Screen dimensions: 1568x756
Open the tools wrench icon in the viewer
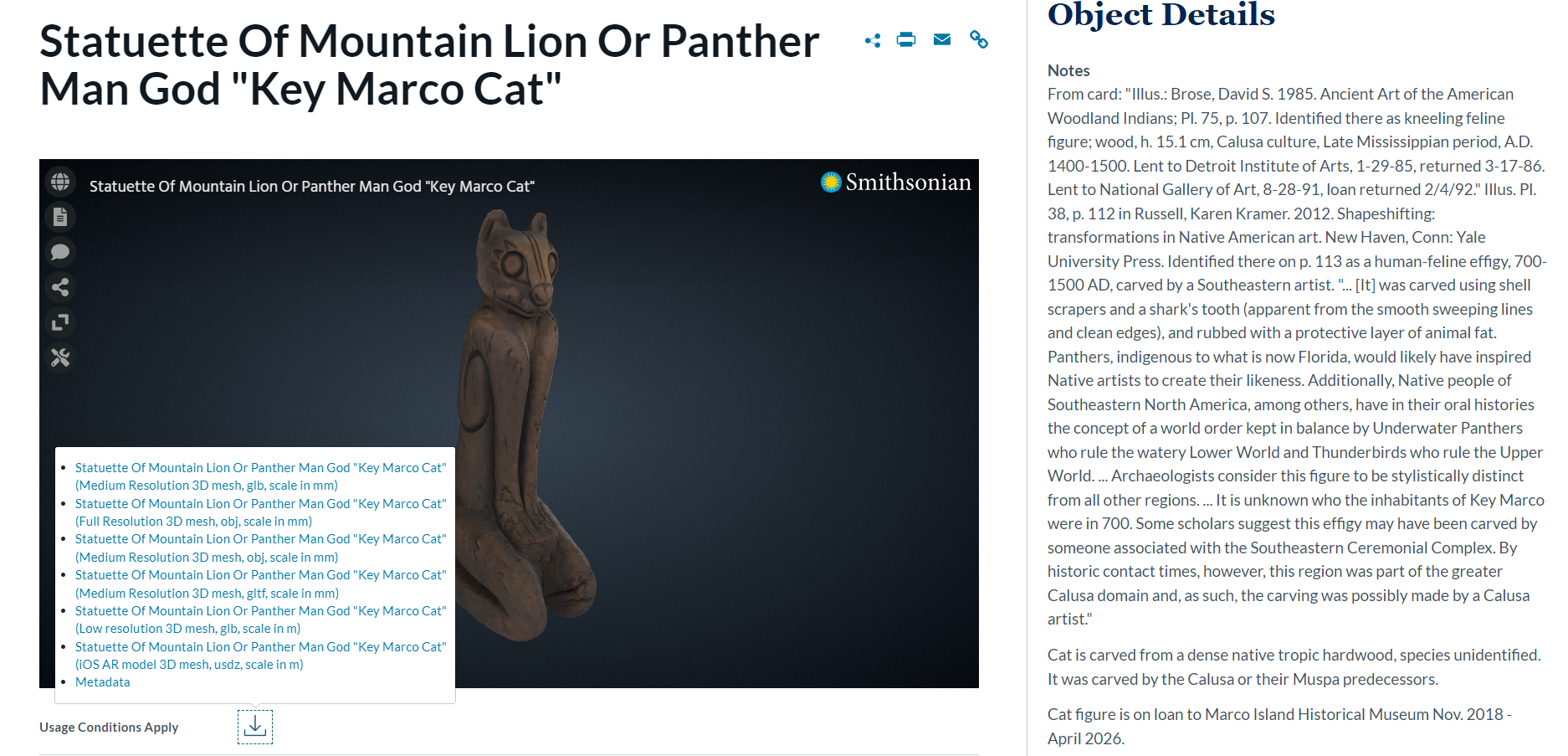(x=60, y=357)
